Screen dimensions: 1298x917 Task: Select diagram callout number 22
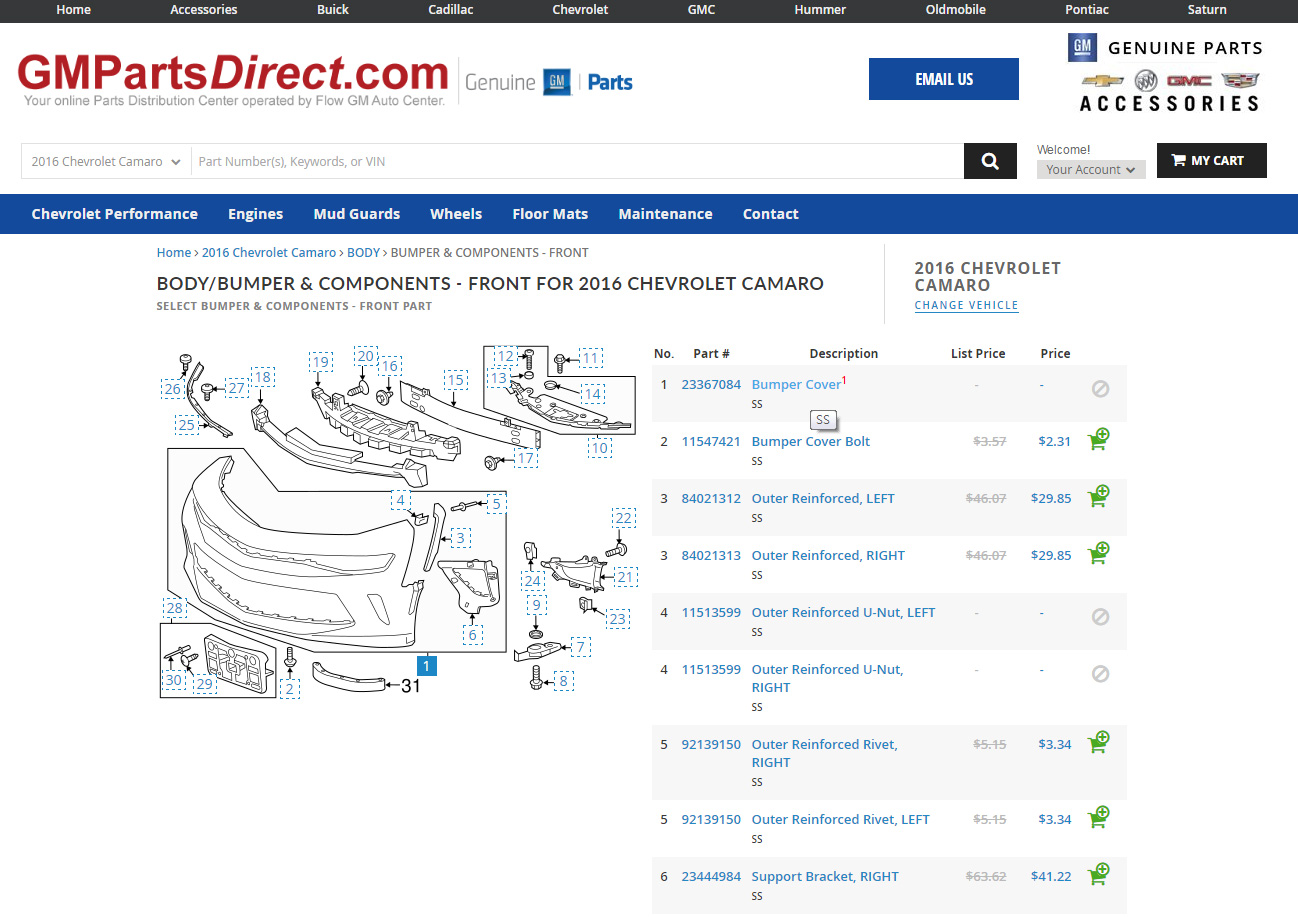(624, 518)
